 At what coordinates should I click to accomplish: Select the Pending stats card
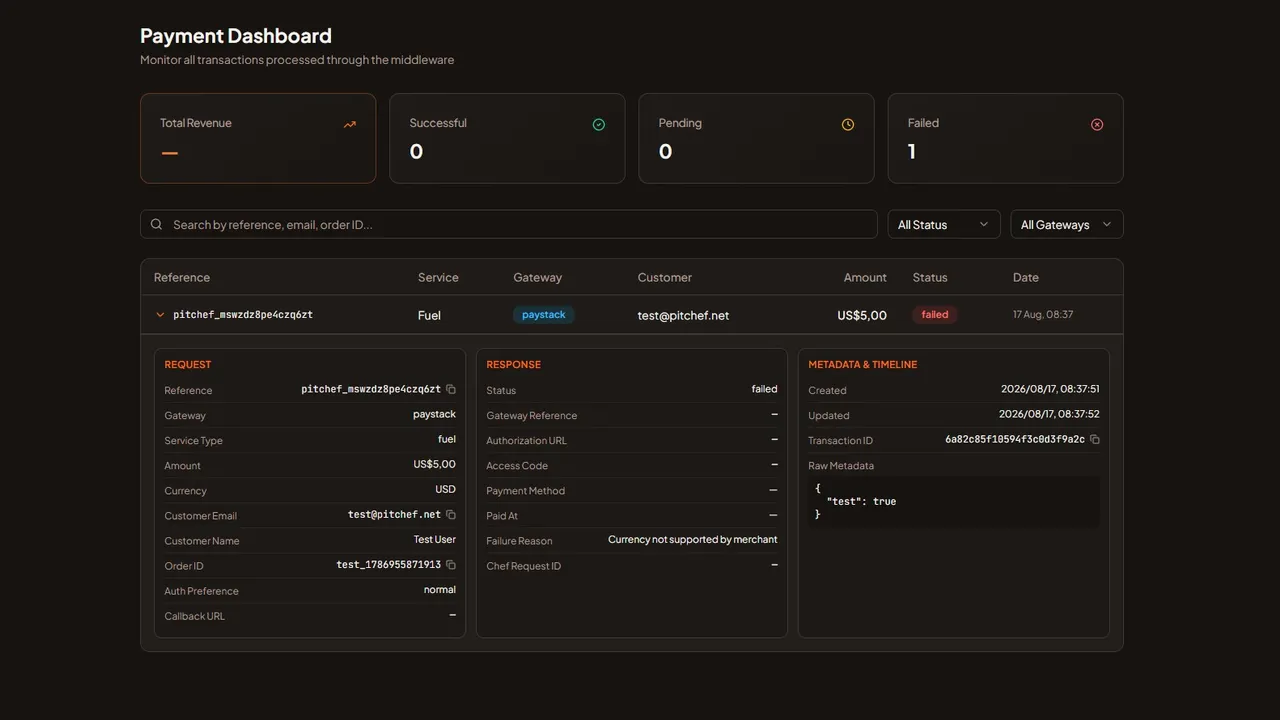(x=756, y=138)
